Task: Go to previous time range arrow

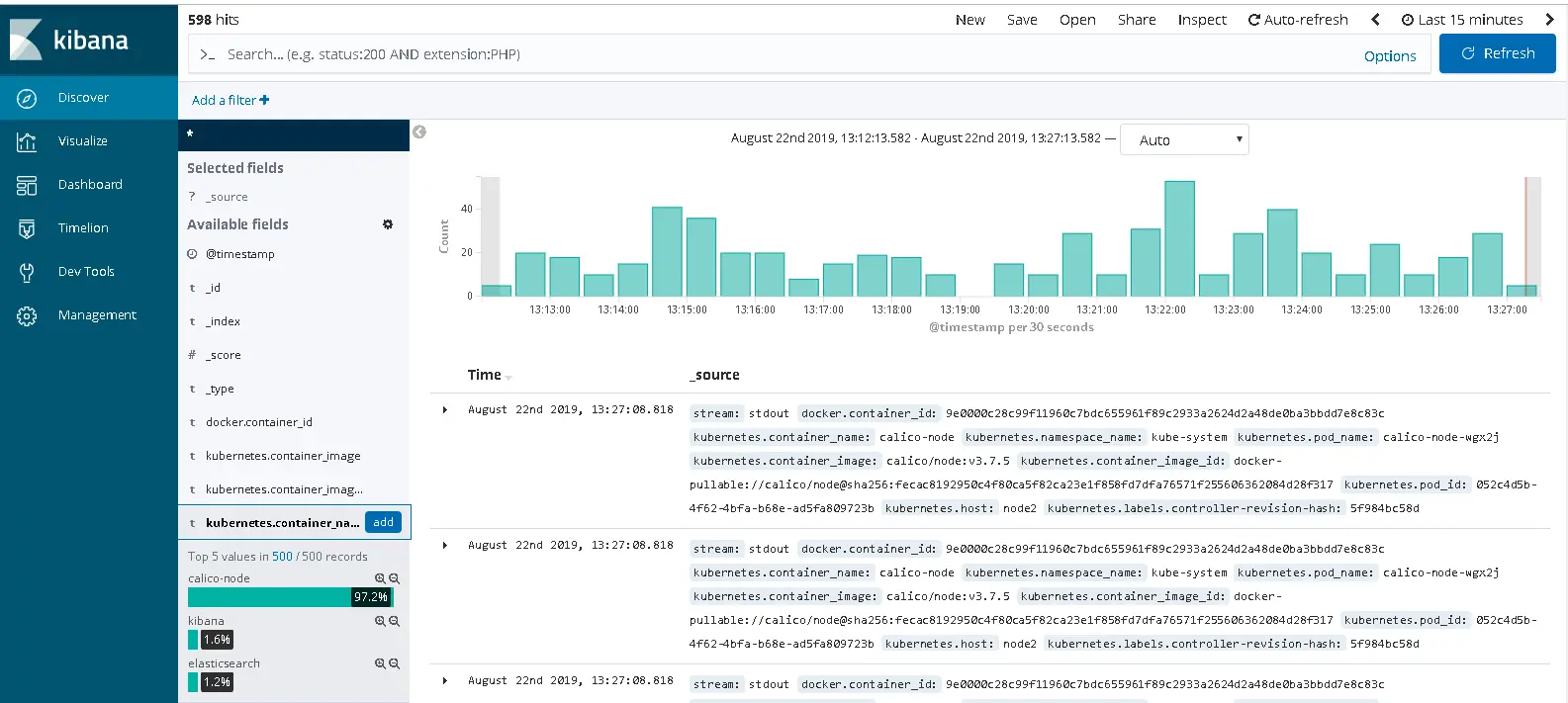Action: pos(1375,20)
